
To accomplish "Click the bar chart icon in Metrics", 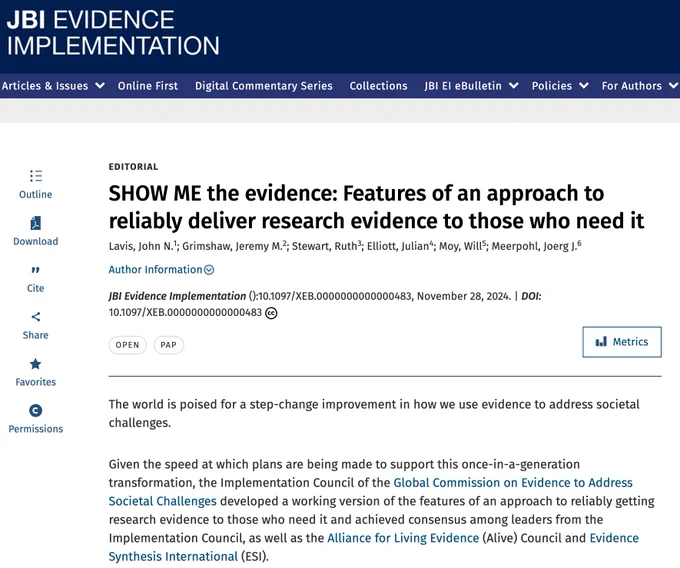I will [601, 342].
